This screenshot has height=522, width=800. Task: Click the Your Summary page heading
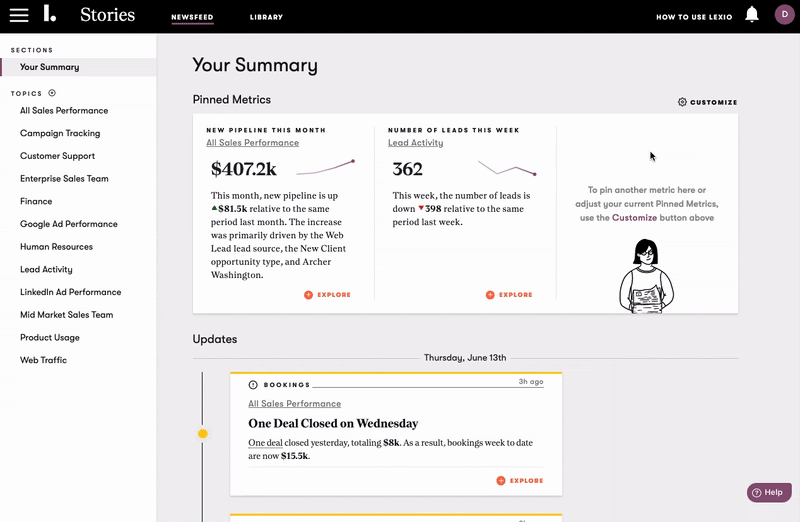click(x=255, y=65)
